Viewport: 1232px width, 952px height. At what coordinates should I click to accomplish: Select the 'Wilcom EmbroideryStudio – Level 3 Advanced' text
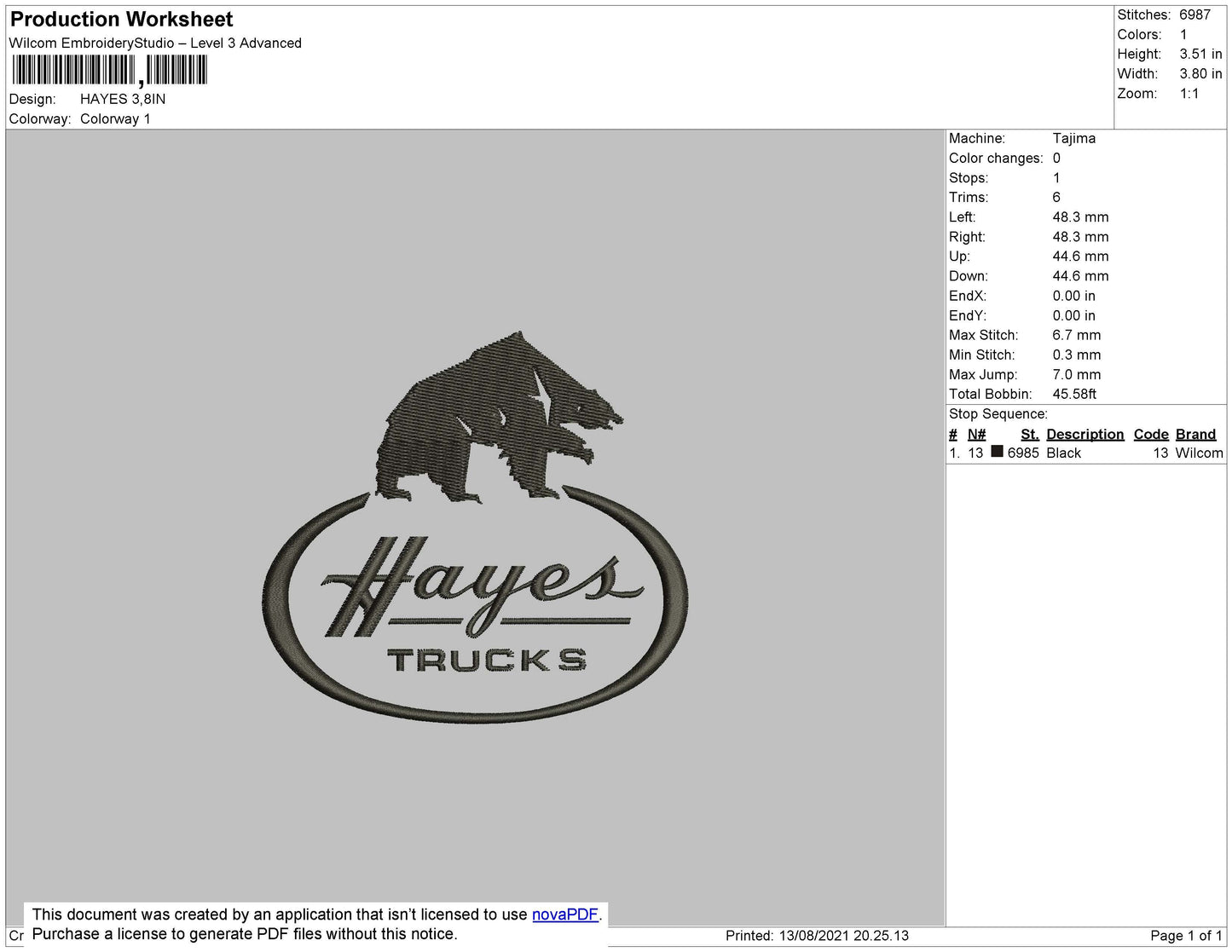click(x=155, y=43)
